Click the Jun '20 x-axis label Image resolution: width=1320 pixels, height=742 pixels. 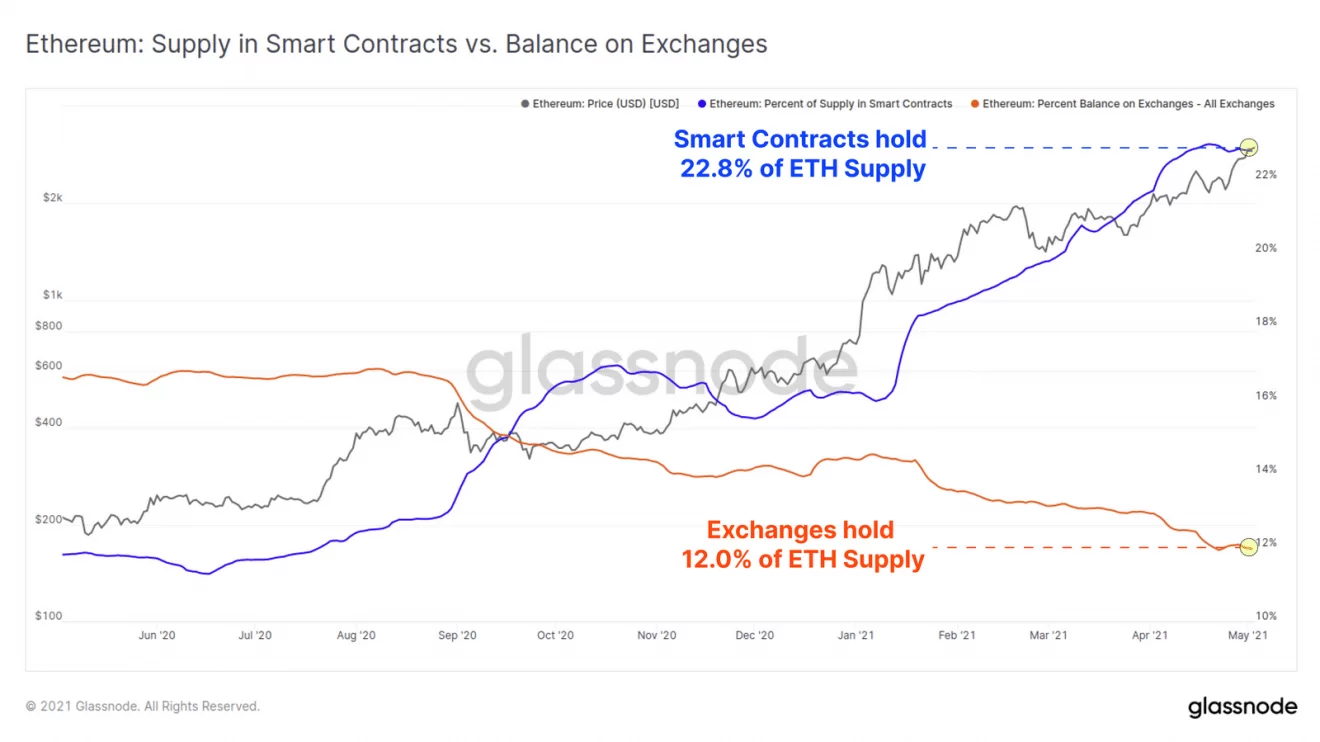157,635
